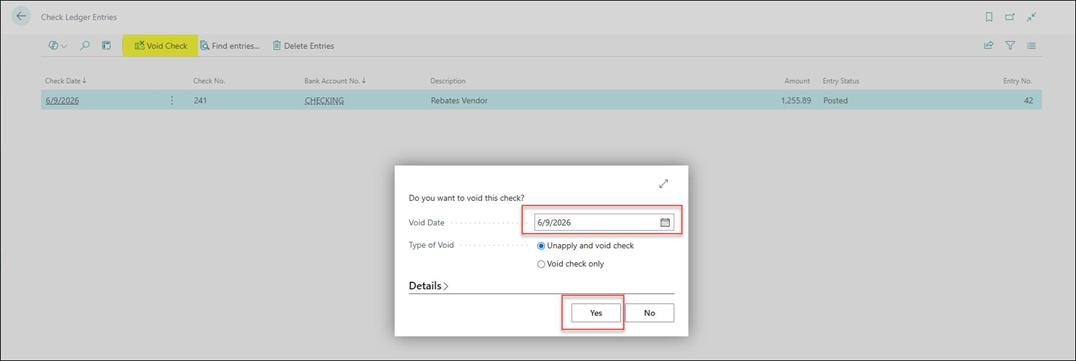This screenshot has width=1076, height=361.
Task: Click the CHECKING bank account link
Action: tap(324, 100)
